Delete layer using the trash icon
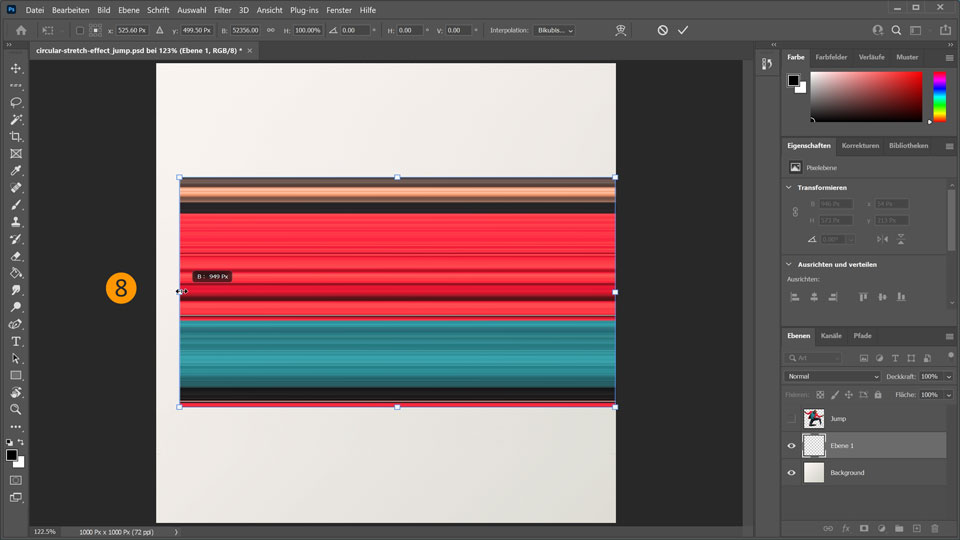This screenshot has width=960, height=540. (935, 528)
